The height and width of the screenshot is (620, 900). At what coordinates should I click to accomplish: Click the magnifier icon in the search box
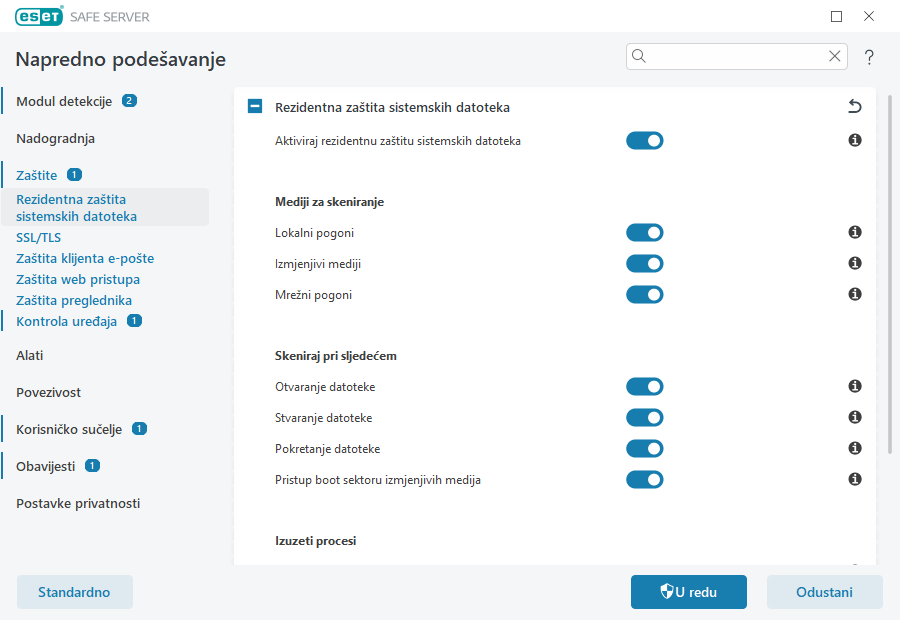point(638,56)
